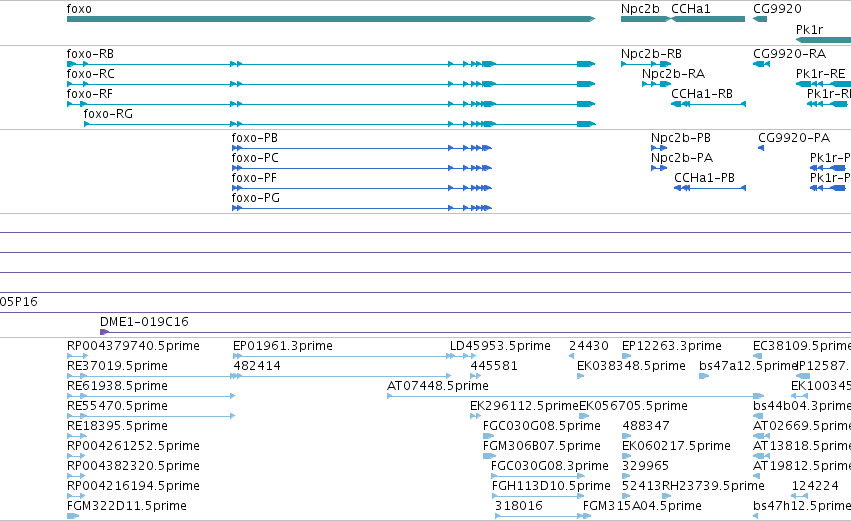Click the bs47a12.5prime EST label
851x521 pixels.
[748, 366]
